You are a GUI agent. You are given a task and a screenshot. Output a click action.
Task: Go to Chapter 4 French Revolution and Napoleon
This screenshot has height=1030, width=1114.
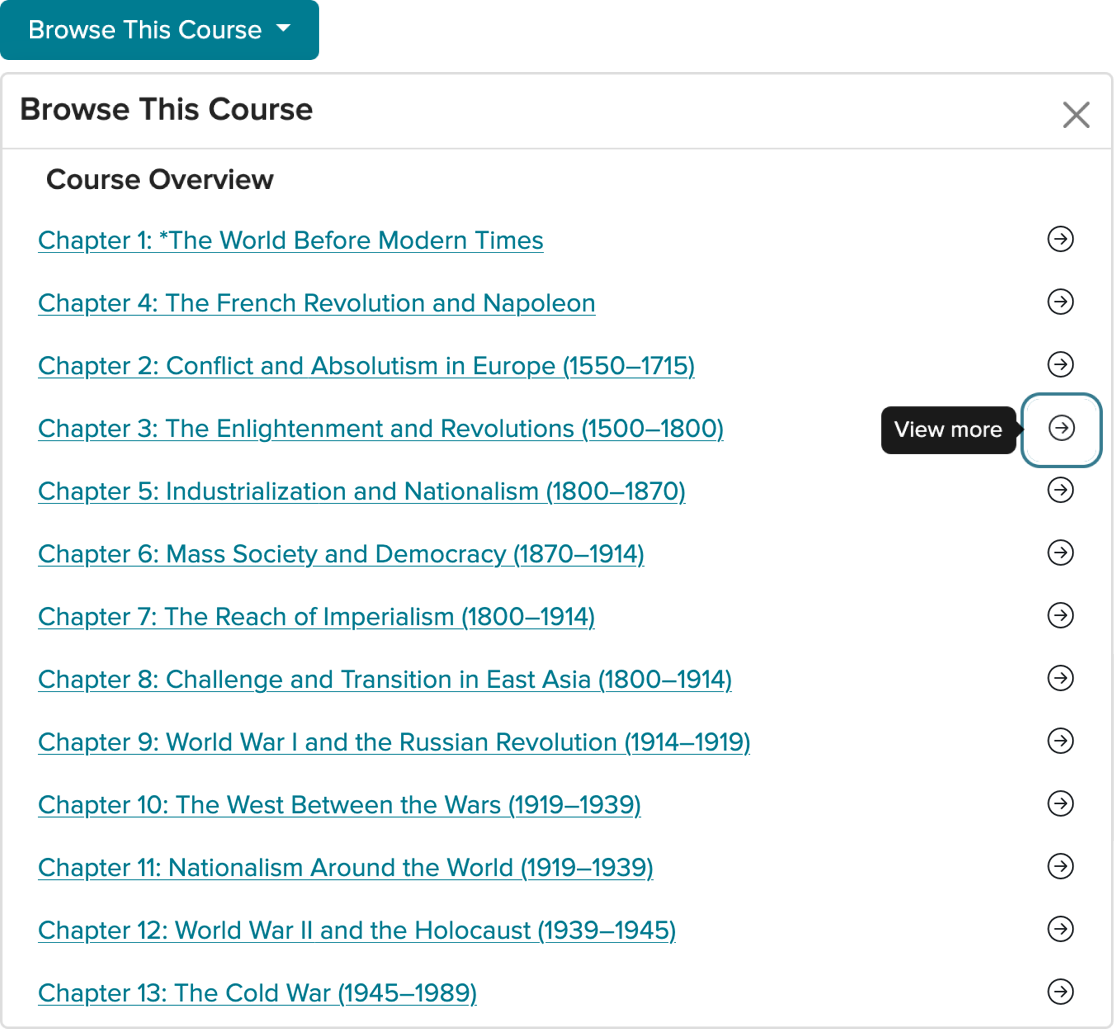point(316,304)
